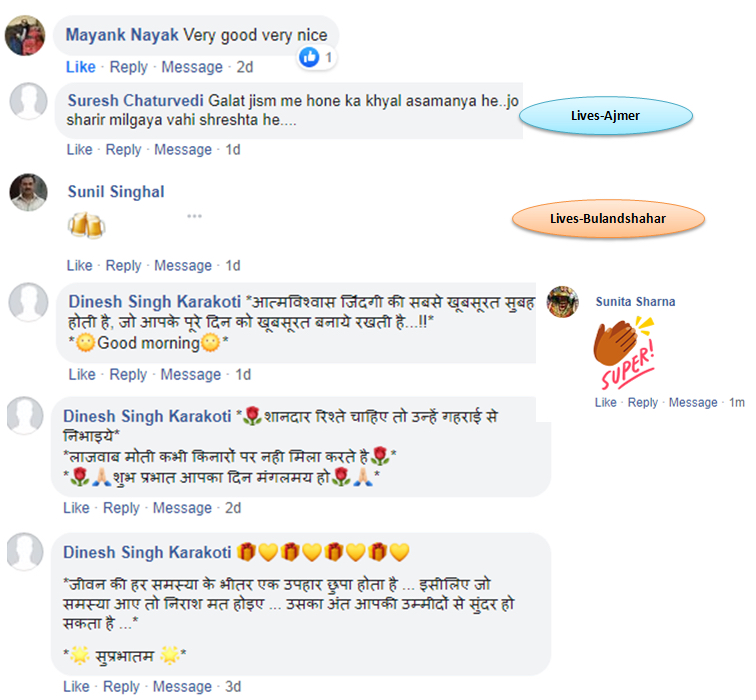Like the comment posted 3d ago
Screen dimensions: 756x700
tap(76, 687)
